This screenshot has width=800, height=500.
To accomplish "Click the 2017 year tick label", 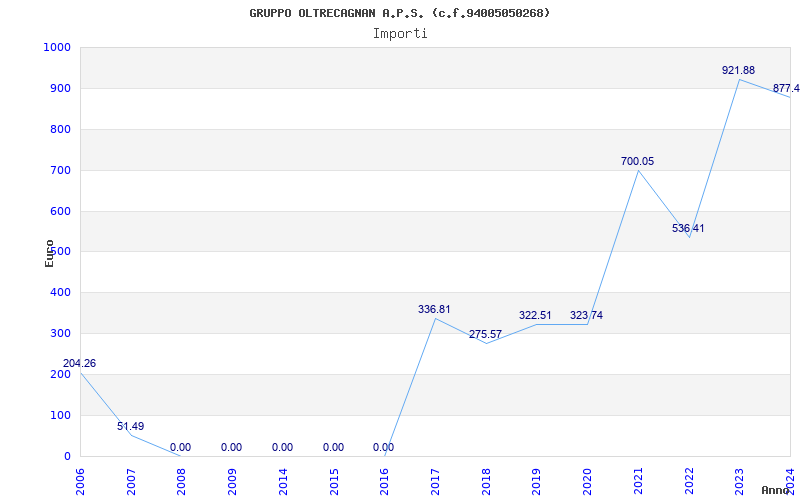I will point(435,481).
